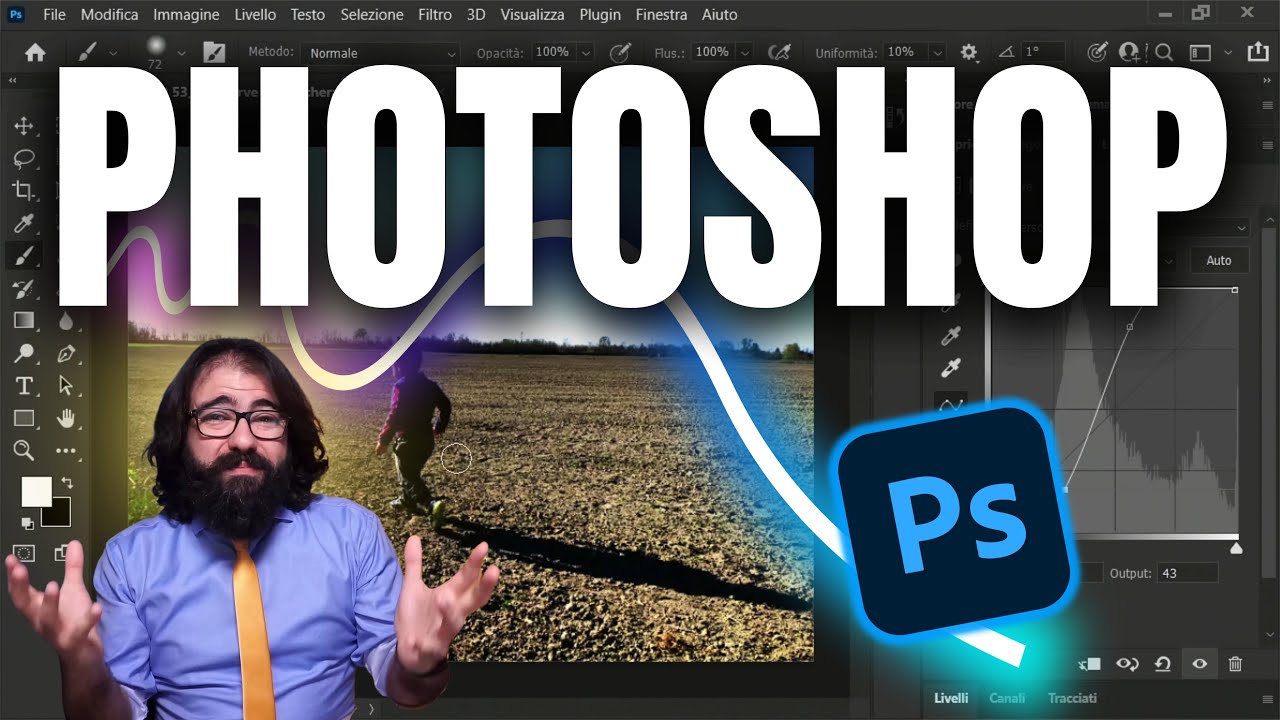The height and width of the screenshot is (720, 1280).
Task: Open the Selezione menu
Action: pyautogui.click(x=372, y=15)
